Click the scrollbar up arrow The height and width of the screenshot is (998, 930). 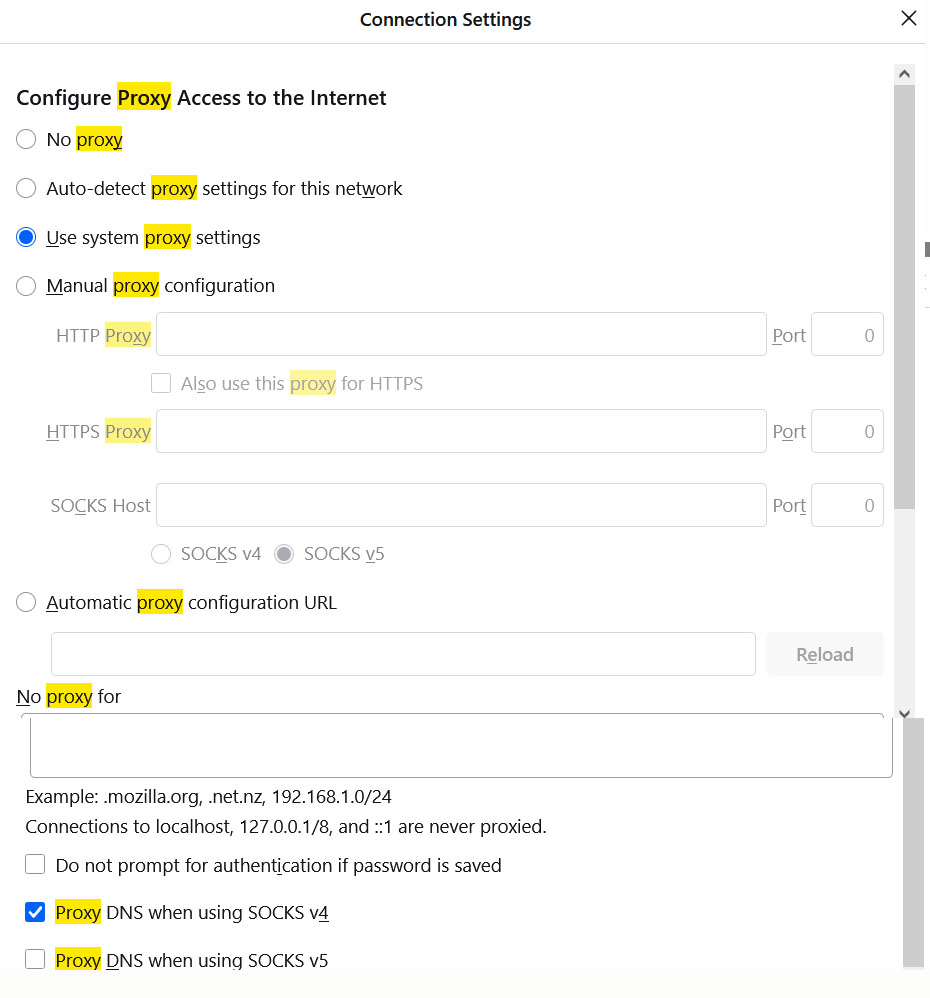coord(904,74)
